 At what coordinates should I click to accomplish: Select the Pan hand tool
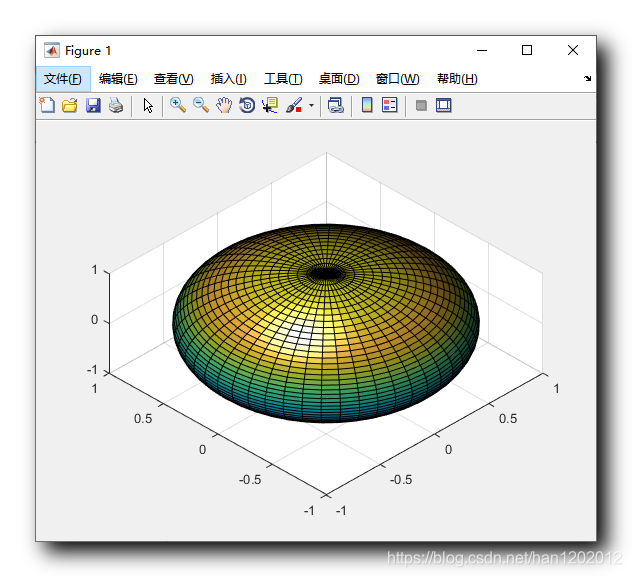coord(224,106)
